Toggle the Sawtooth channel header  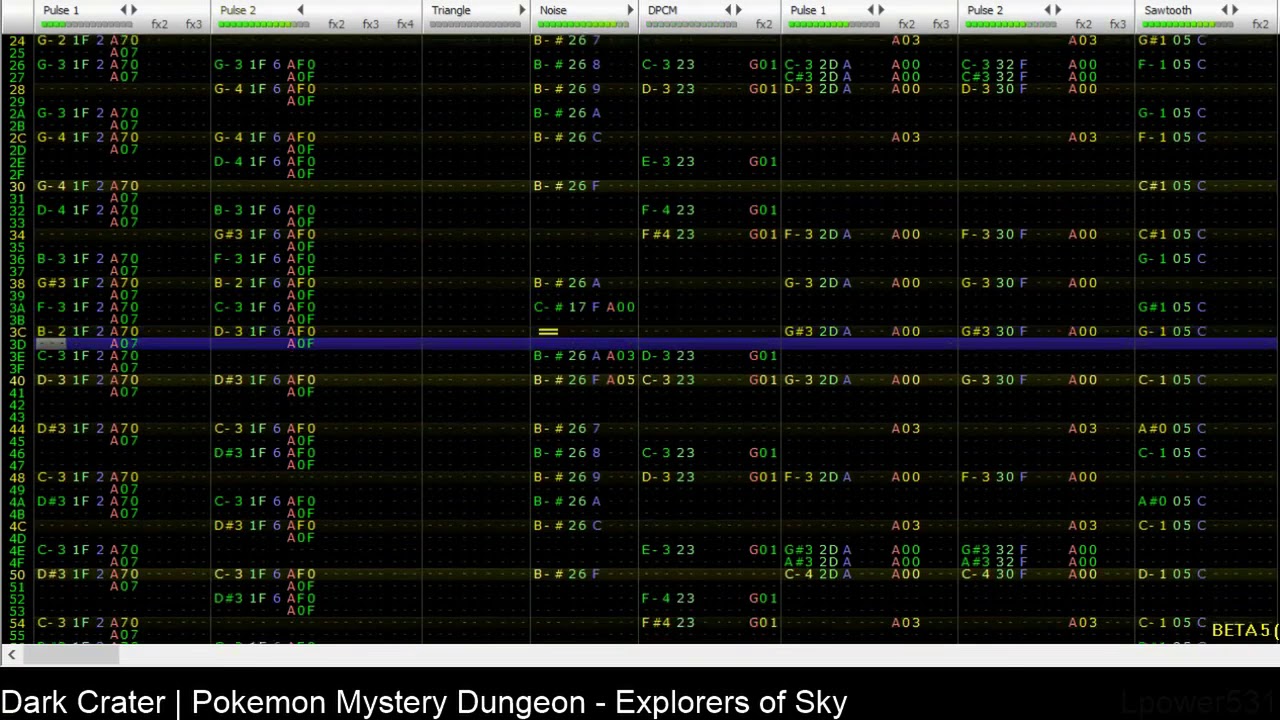point(1168,10)
